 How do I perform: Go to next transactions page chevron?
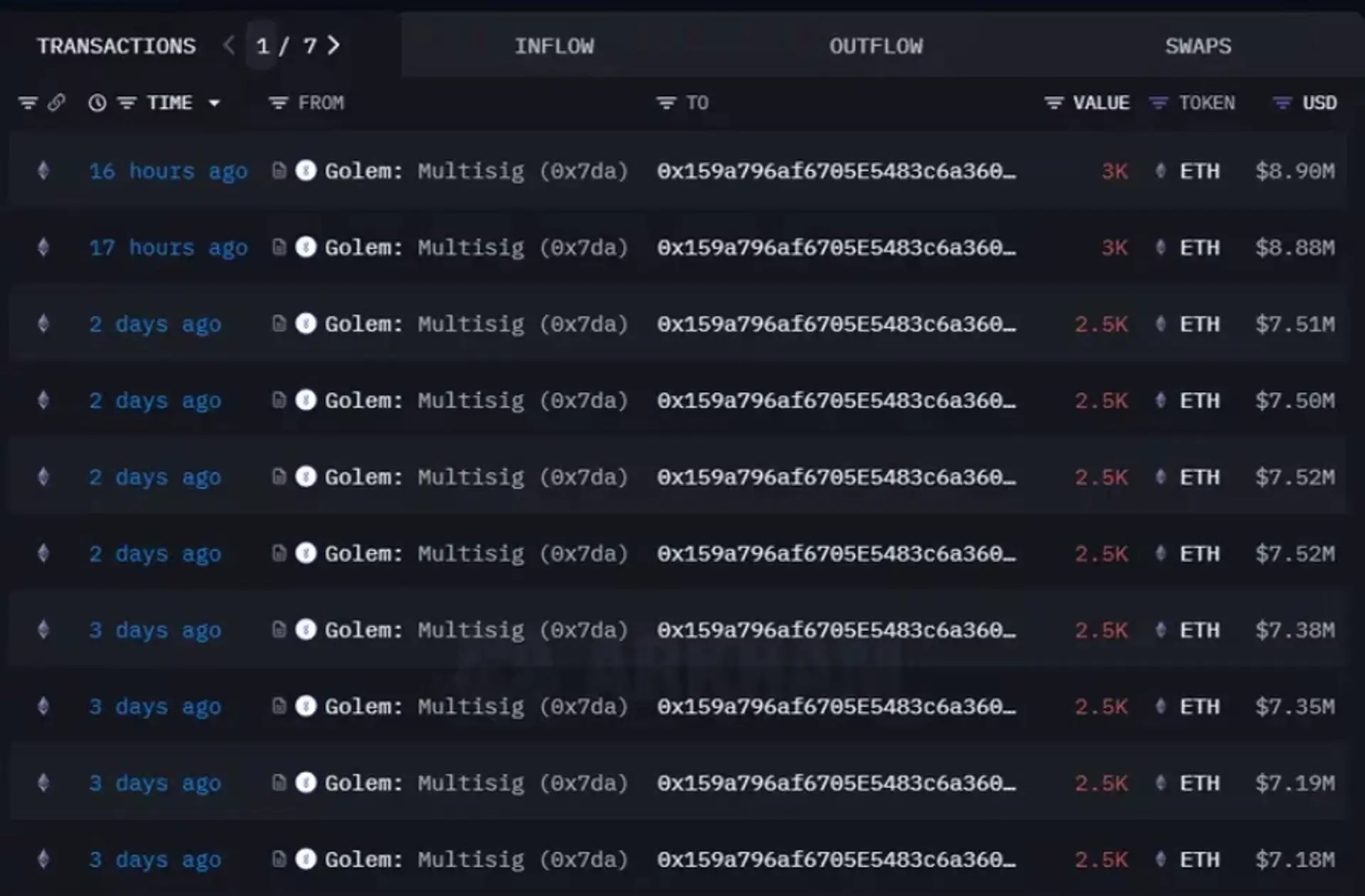[333, 45]
